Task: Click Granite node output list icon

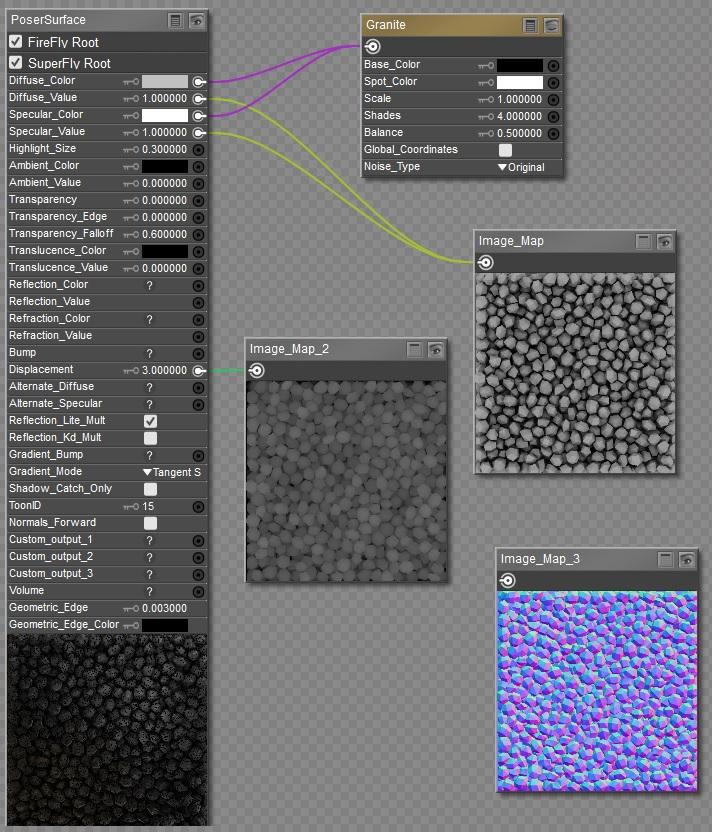Action: click(x=530, y=25)
